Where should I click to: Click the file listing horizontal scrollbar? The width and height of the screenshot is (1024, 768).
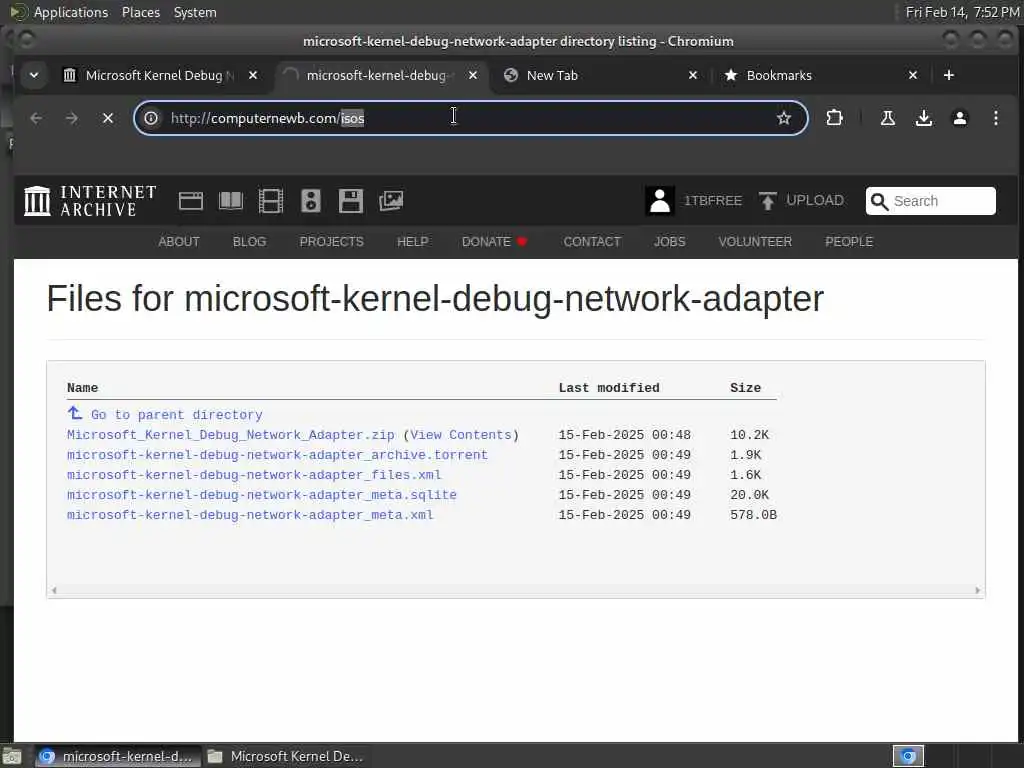click(516, 590)
